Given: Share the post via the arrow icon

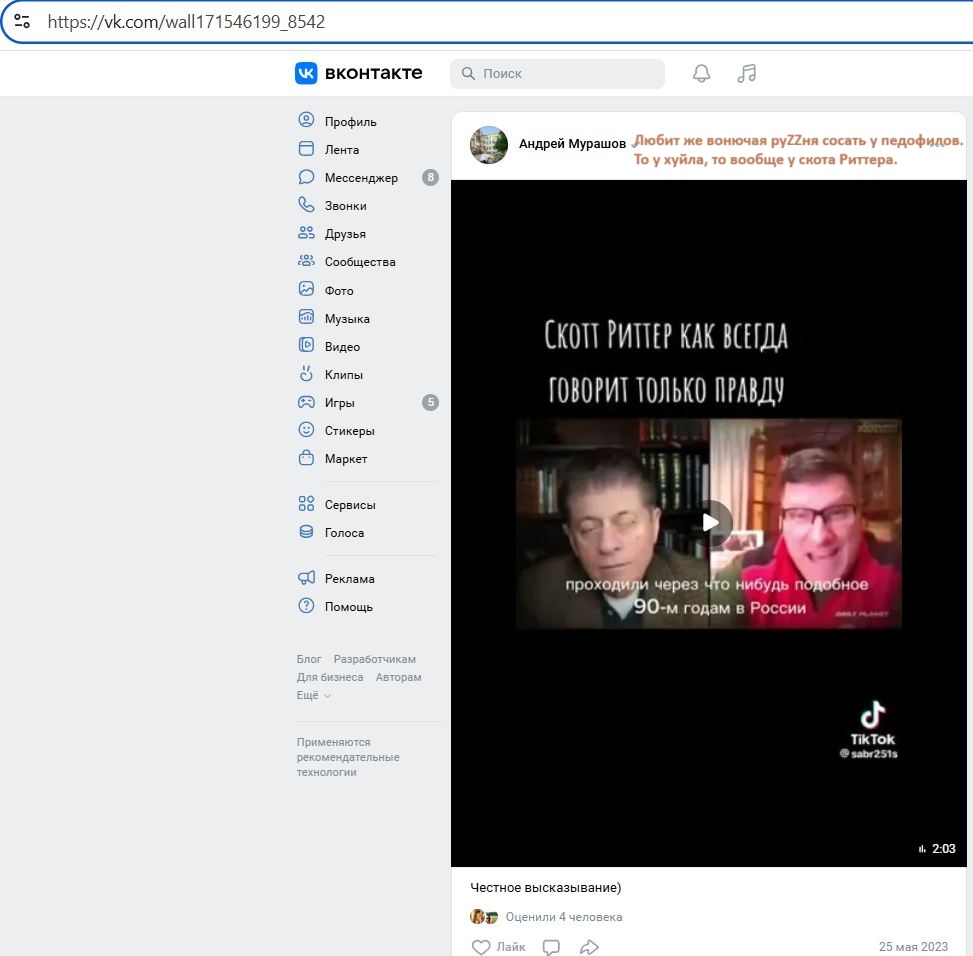Looking at the screenshot, I should [589, 946].
